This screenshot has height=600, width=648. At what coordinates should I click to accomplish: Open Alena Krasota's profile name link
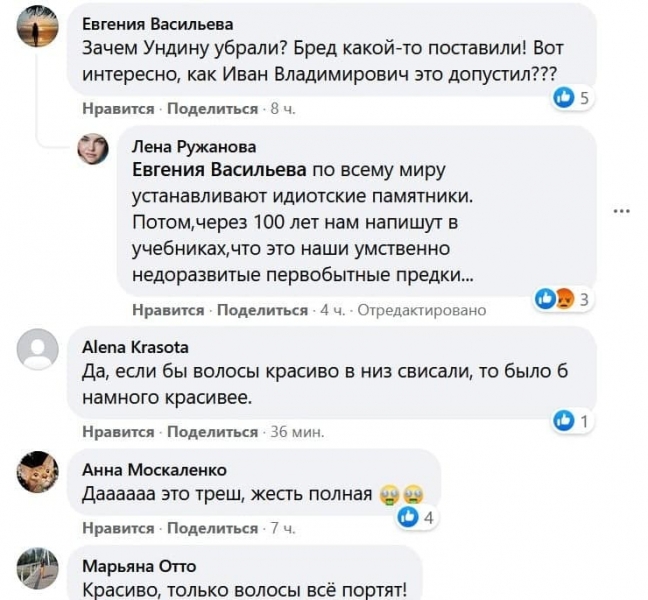tap(135, 348)
